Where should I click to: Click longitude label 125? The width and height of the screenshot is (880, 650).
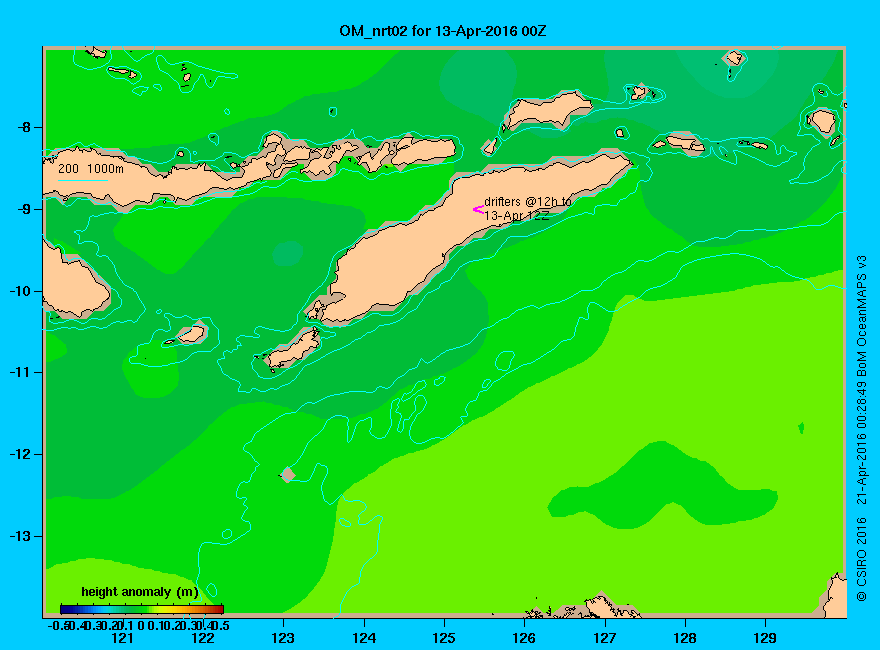coord(444,638)
